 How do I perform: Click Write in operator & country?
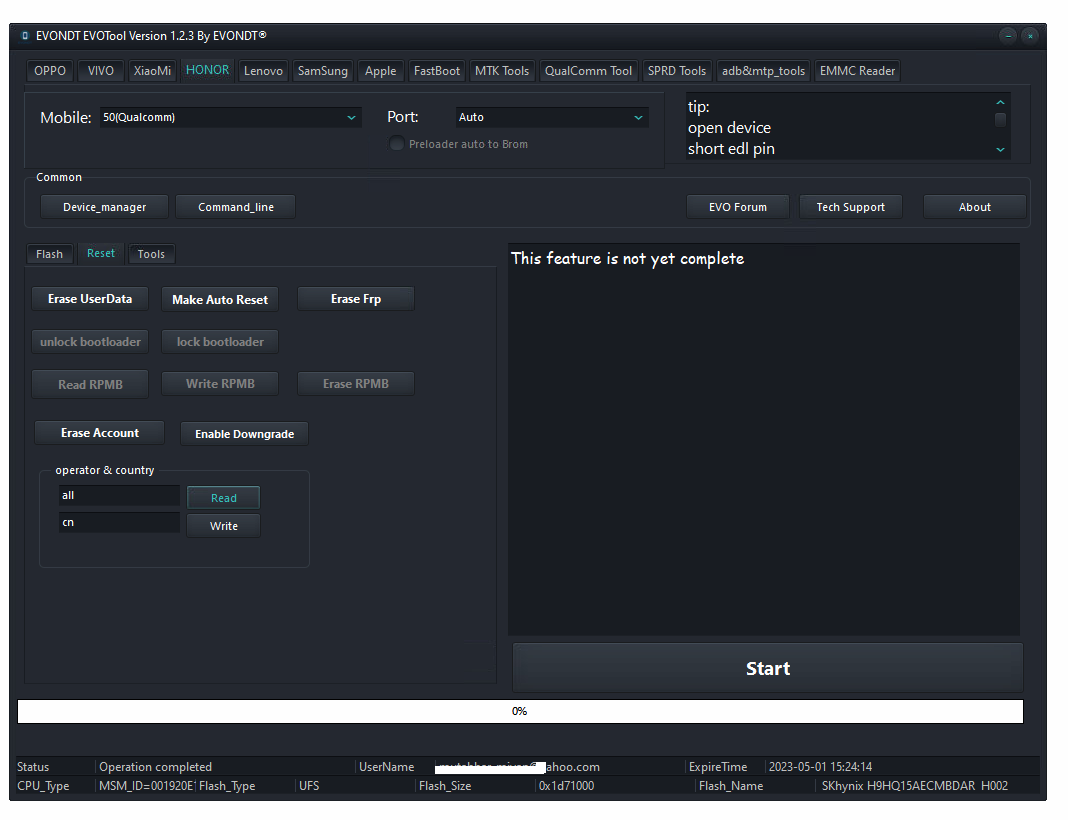223,526
